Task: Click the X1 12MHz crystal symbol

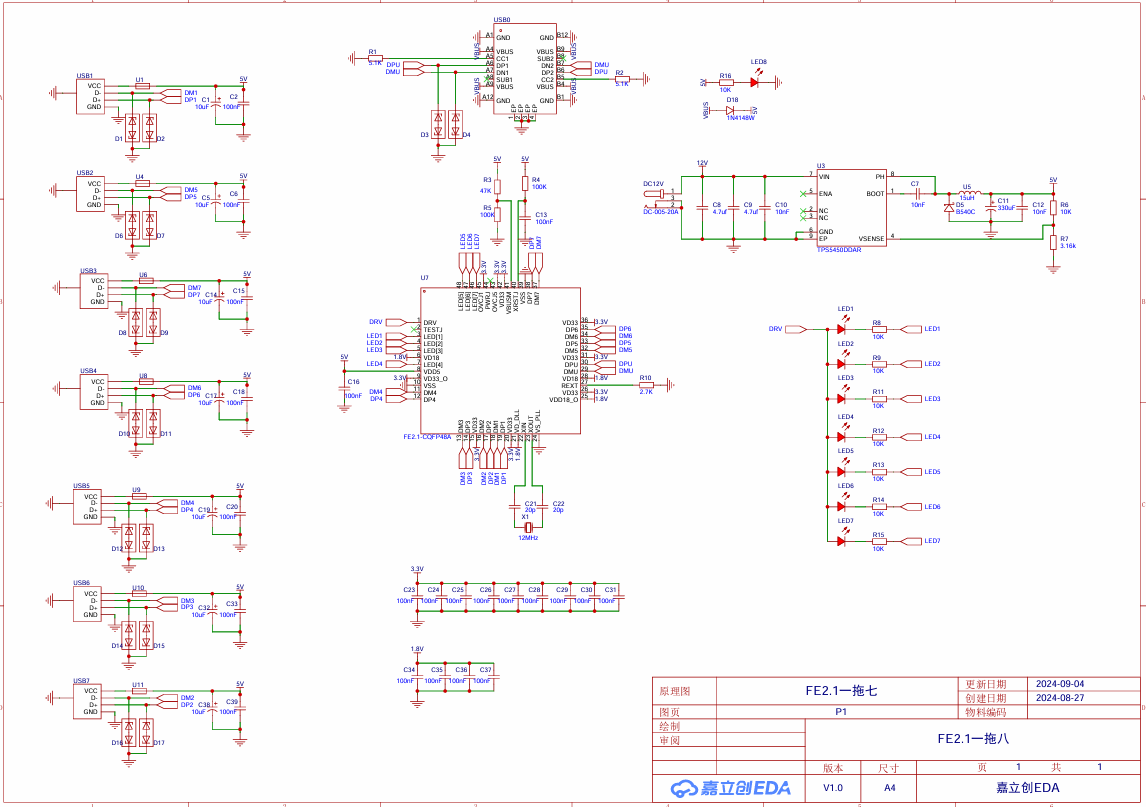Action: point(527,527)
